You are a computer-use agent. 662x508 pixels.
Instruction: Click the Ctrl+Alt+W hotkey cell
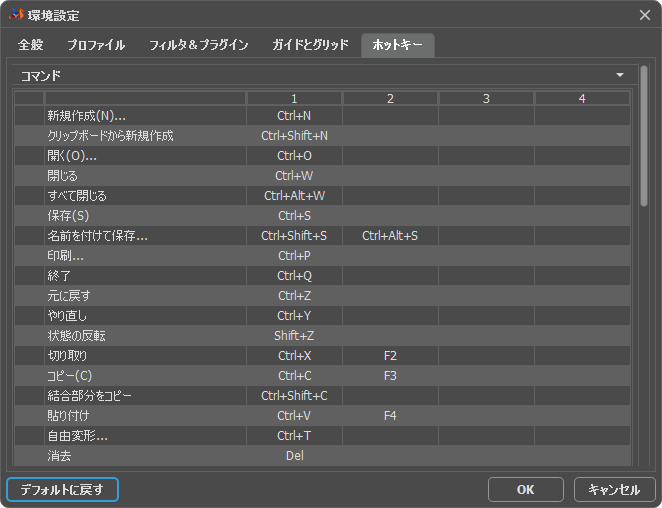(x=294, y=196)
